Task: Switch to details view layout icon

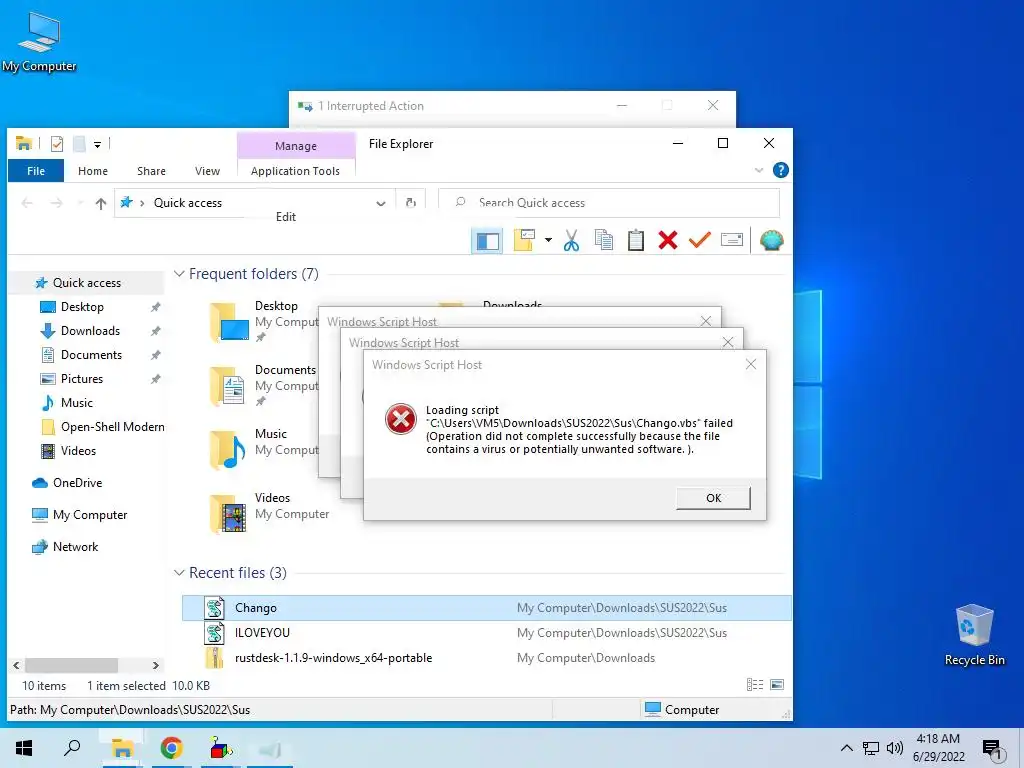Action: click(754, 684)
